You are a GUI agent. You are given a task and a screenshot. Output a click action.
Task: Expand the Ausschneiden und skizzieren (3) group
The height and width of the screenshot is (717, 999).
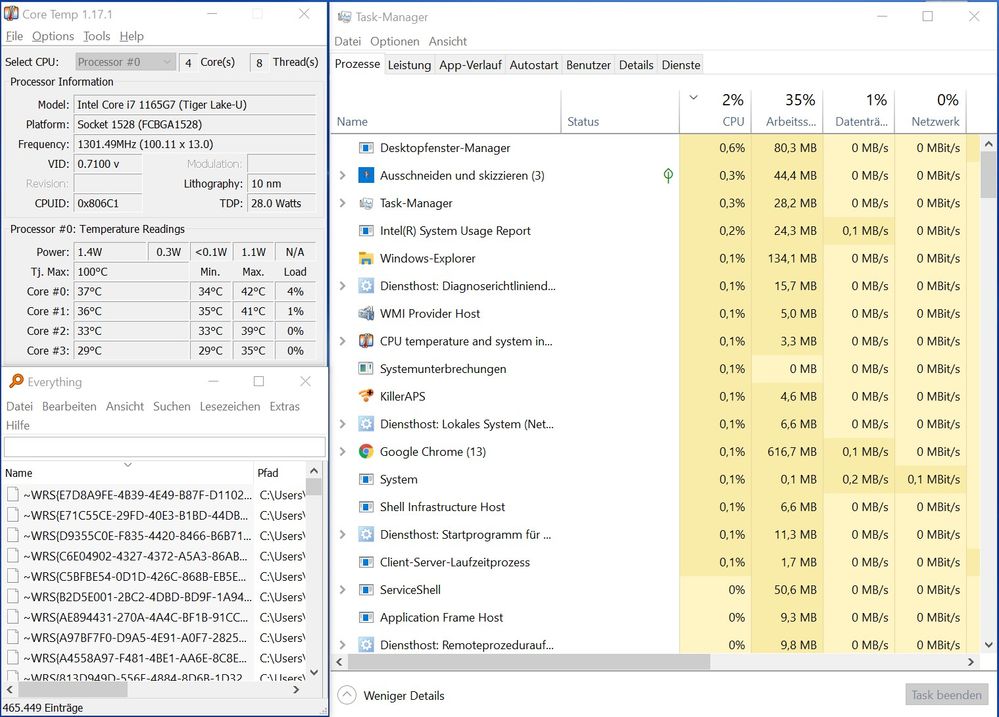click(x=343, y=175)
